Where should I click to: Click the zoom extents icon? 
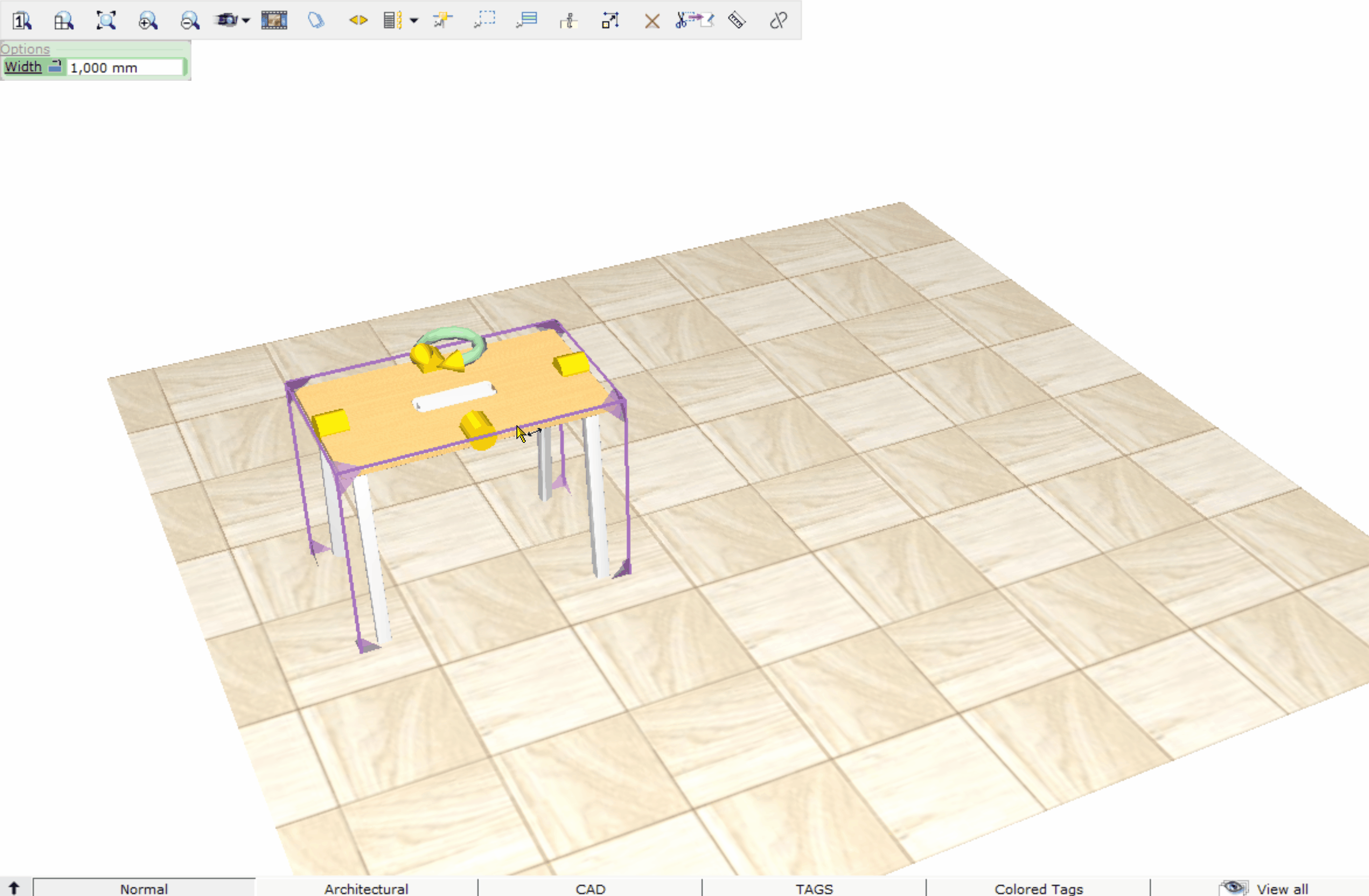[x=106, y=21]
